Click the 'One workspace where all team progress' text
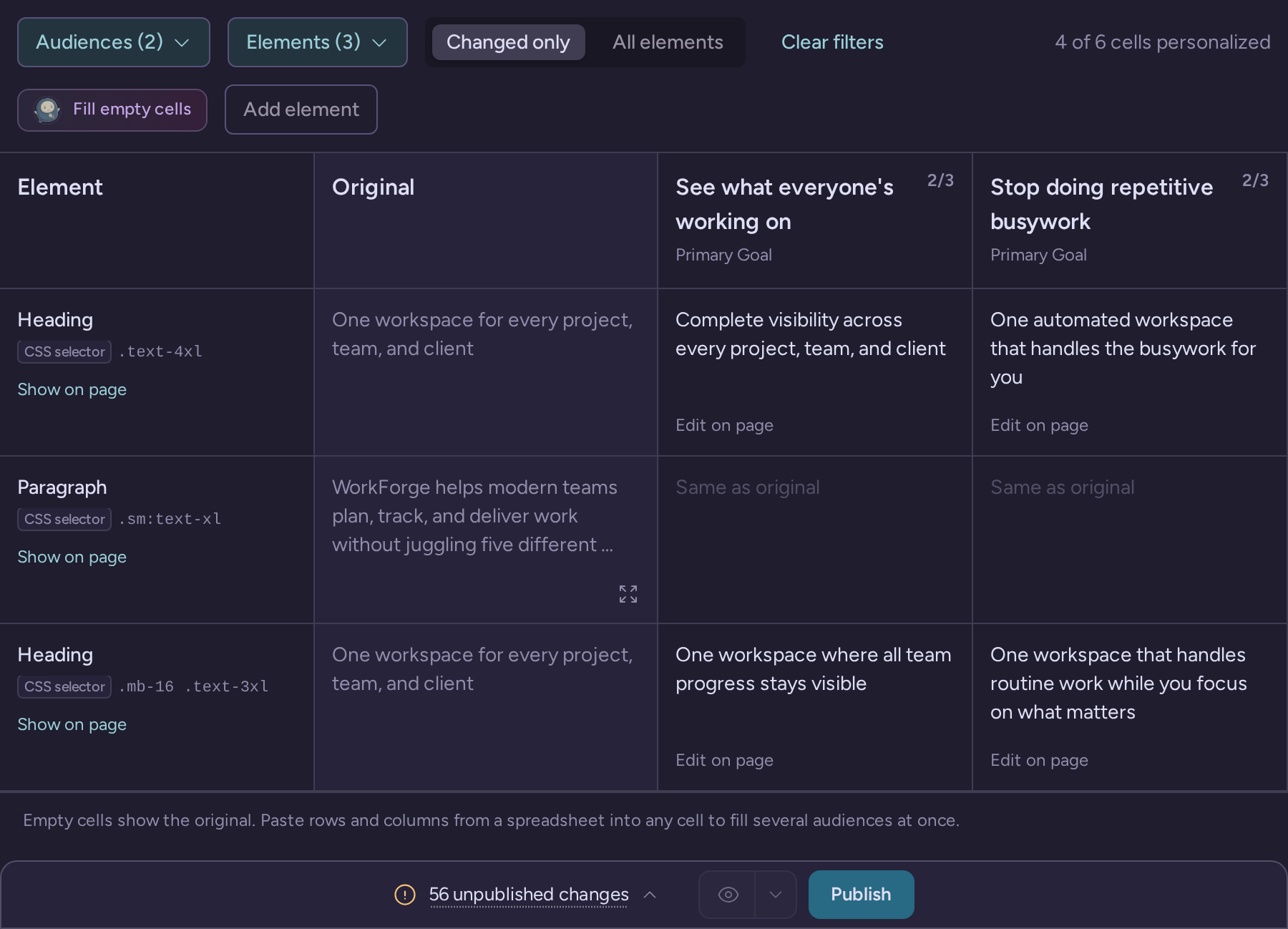Image resolution: width=1288 pixels, height=929 pixels. click(x=814, y=669)
